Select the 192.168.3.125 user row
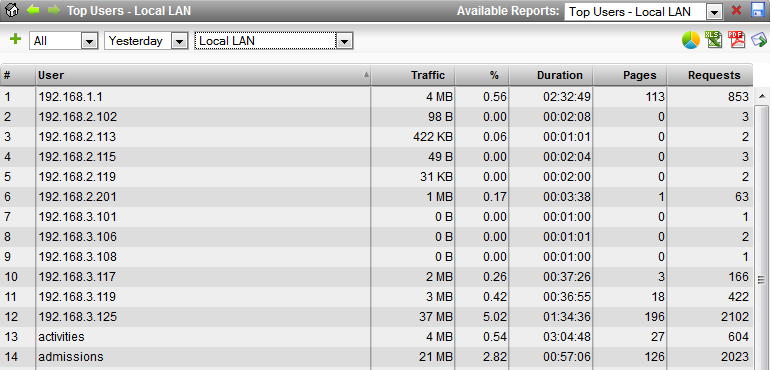 pyautogui.click(x=376, y=317)
